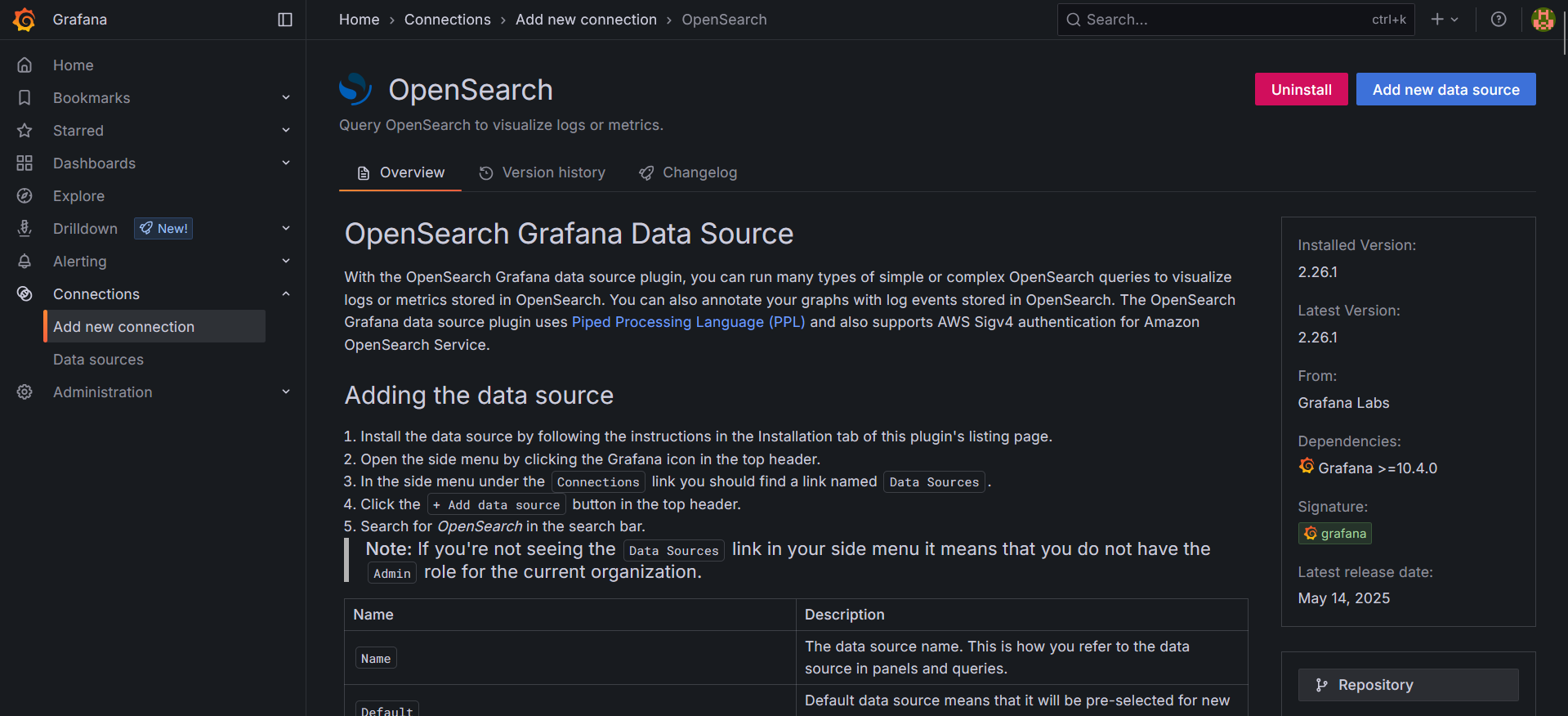Click the Alerting bell icon
The width and height of the screenshot is (1568, 716).
(x=25, y=262)
